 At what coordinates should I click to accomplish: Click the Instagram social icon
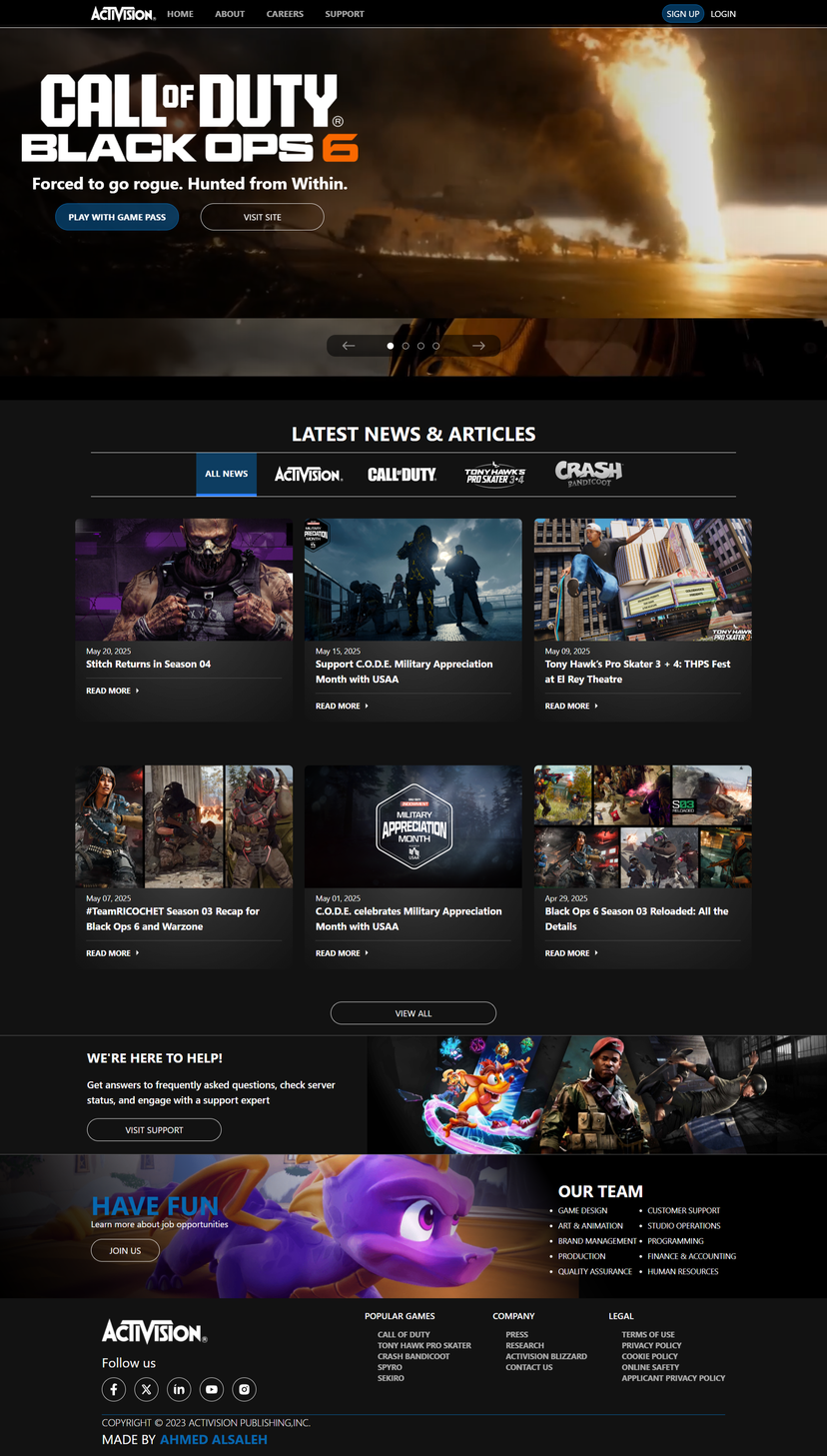(x=245, y=1389)
